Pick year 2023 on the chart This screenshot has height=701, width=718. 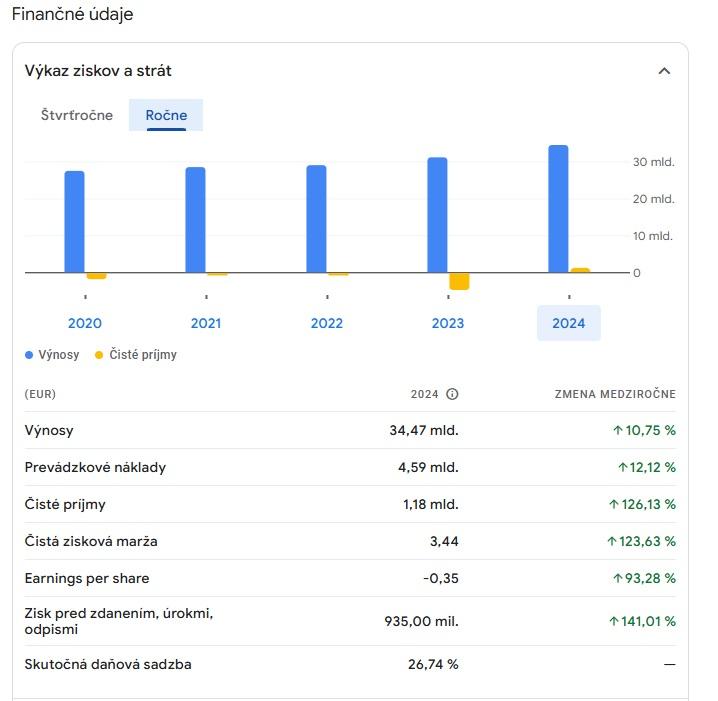tap(448, 323)
